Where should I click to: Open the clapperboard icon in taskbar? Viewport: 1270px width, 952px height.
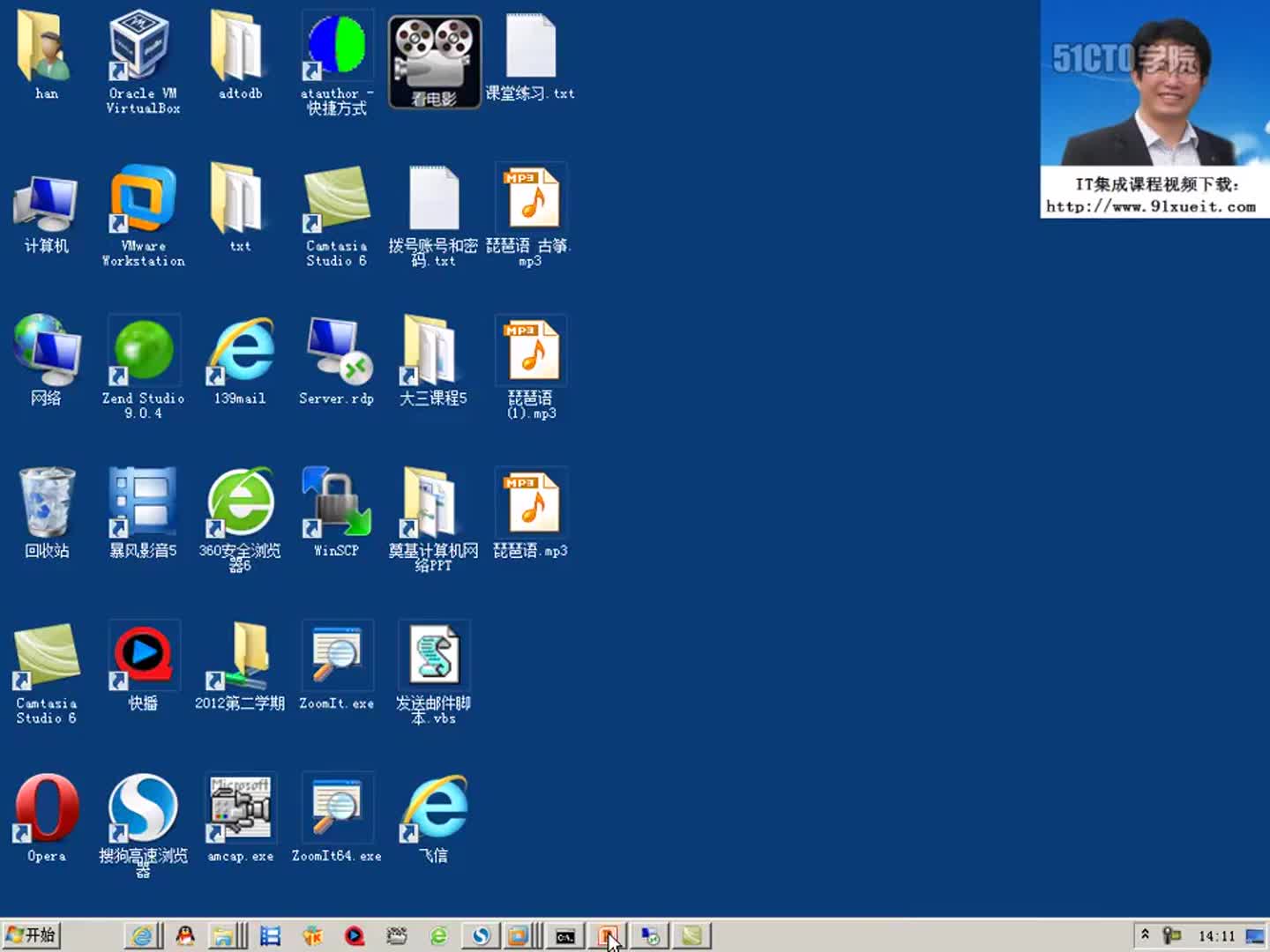pyautogui.click(x=397, y=936)
